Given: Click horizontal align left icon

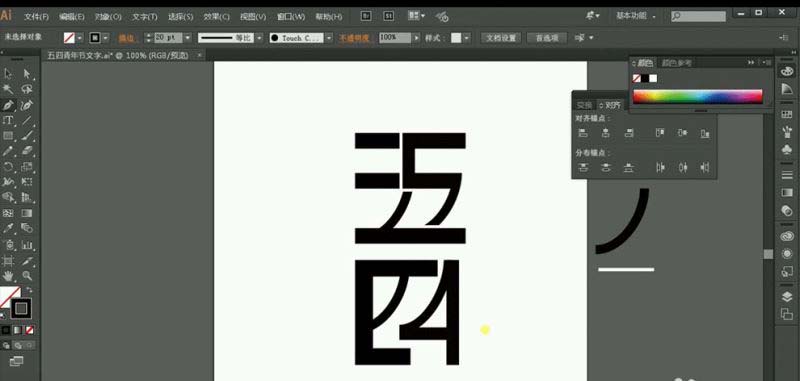Looking at the screenshot, I should [583, 133].
